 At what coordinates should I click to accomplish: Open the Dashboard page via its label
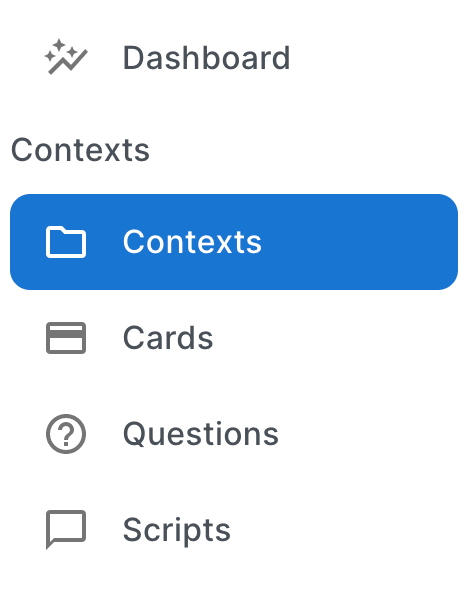click(x=206, y=58)
